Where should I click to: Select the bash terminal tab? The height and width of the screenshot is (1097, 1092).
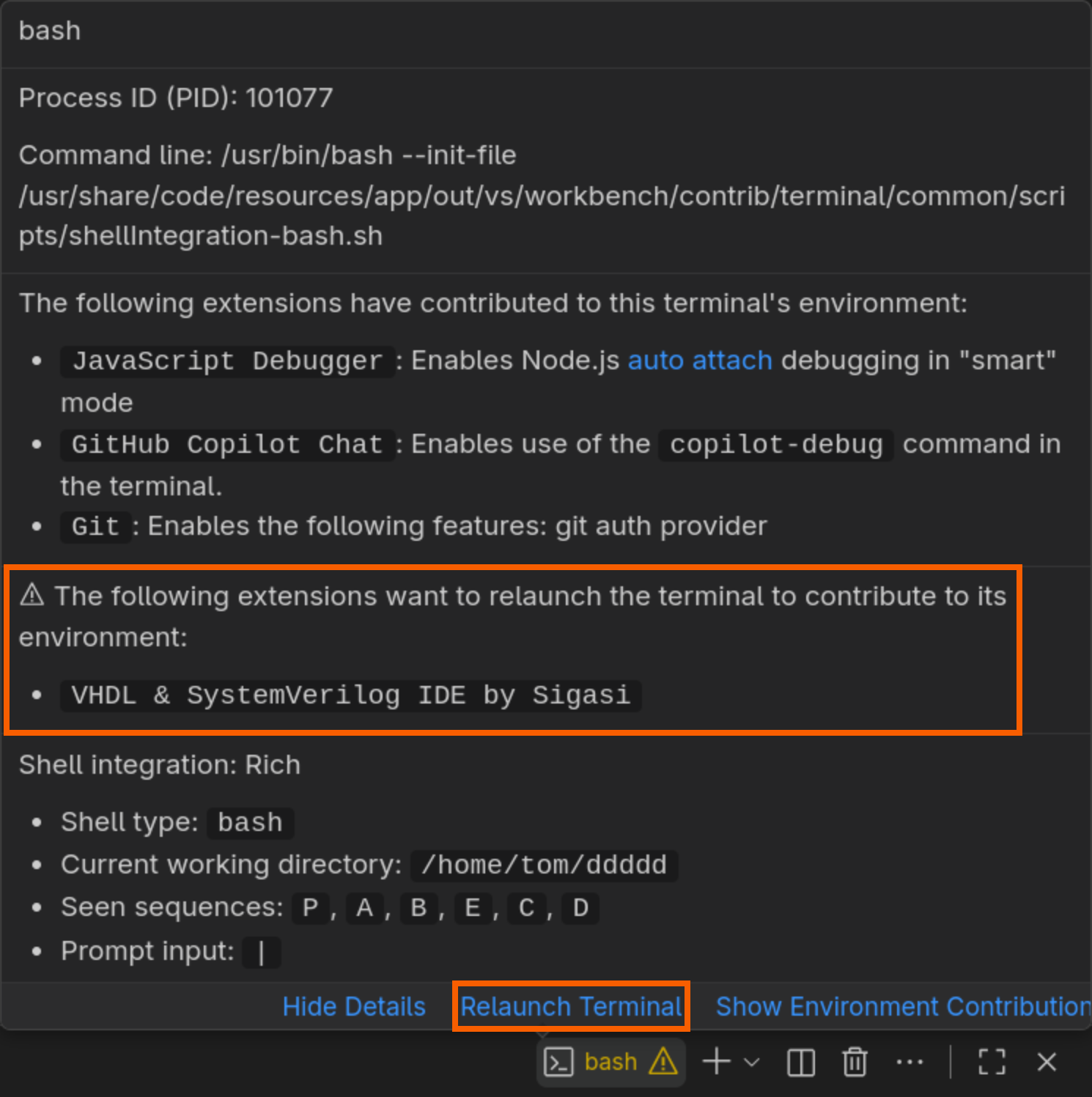tap(610, 1062)
